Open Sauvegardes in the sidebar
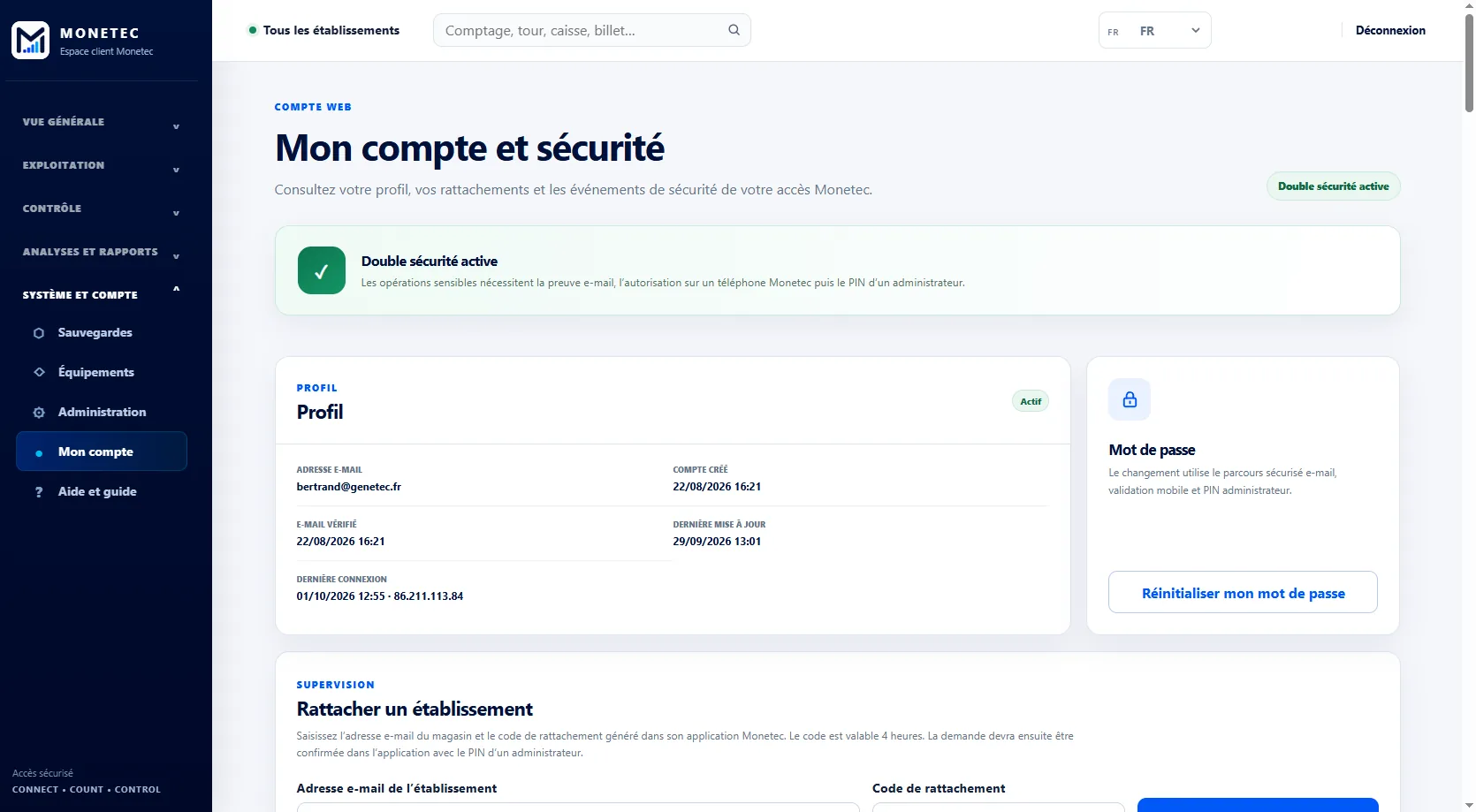 pos(102,333)
